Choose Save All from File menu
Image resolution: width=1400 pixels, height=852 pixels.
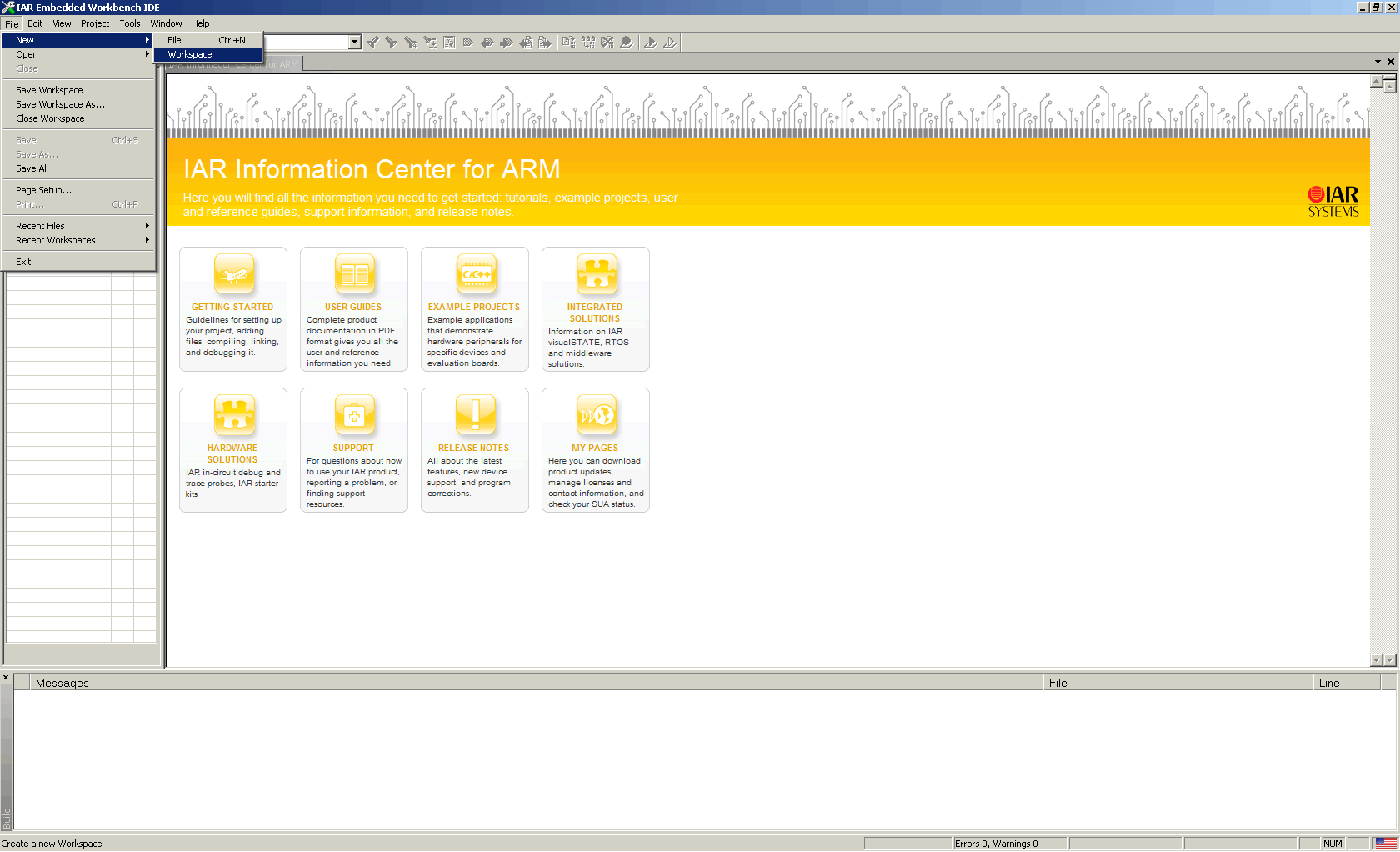click(32, 168)
